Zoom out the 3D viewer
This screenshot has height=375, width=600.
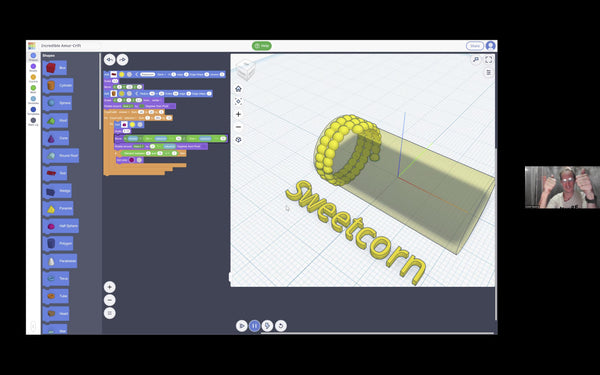[x=238, y=127]
